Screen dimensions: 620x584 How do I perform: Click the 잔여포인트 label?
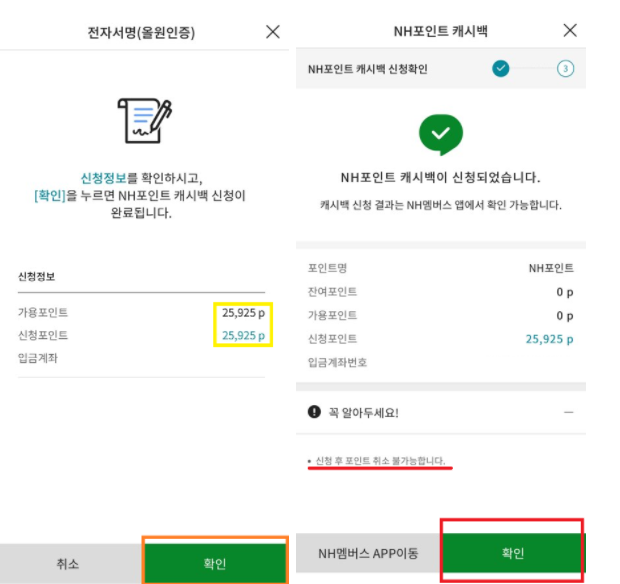point(332,292)
